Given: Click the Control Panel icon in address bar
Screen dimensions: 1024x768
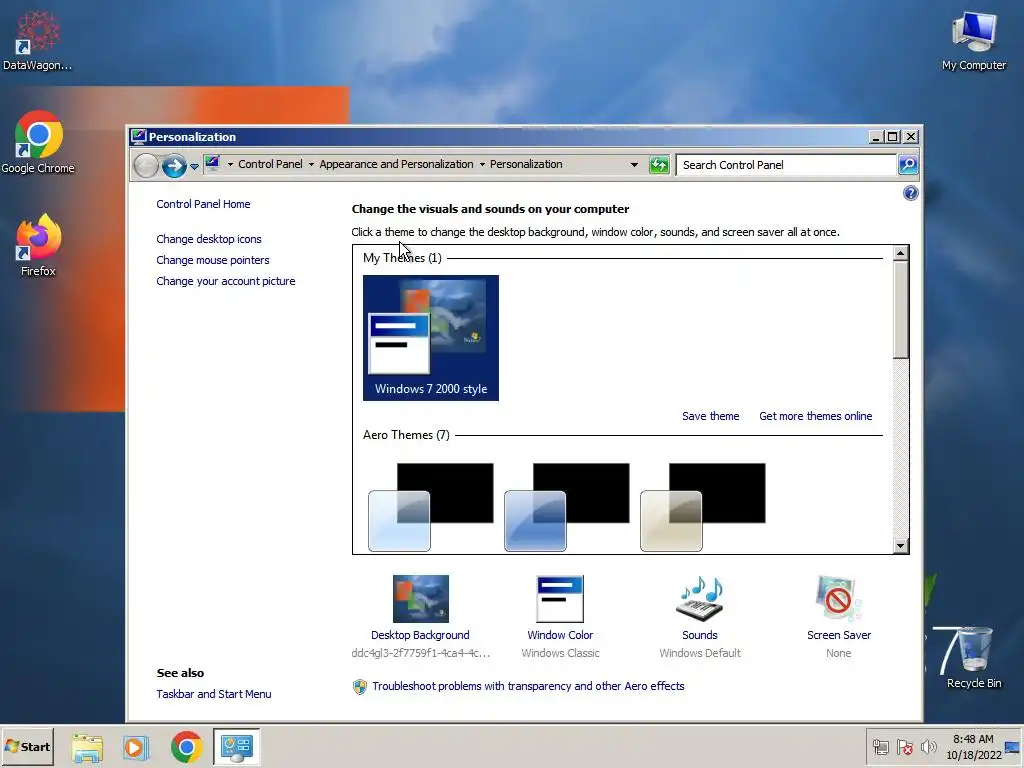Looking at the screenshot, I should click(212, 163).
